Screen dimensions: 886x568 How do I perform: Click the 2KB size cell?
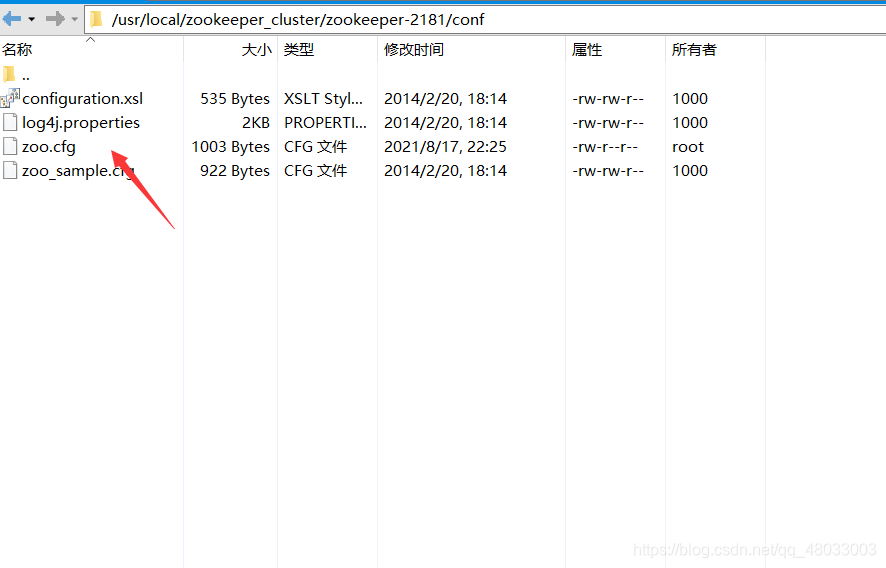[x=256, y=123]
